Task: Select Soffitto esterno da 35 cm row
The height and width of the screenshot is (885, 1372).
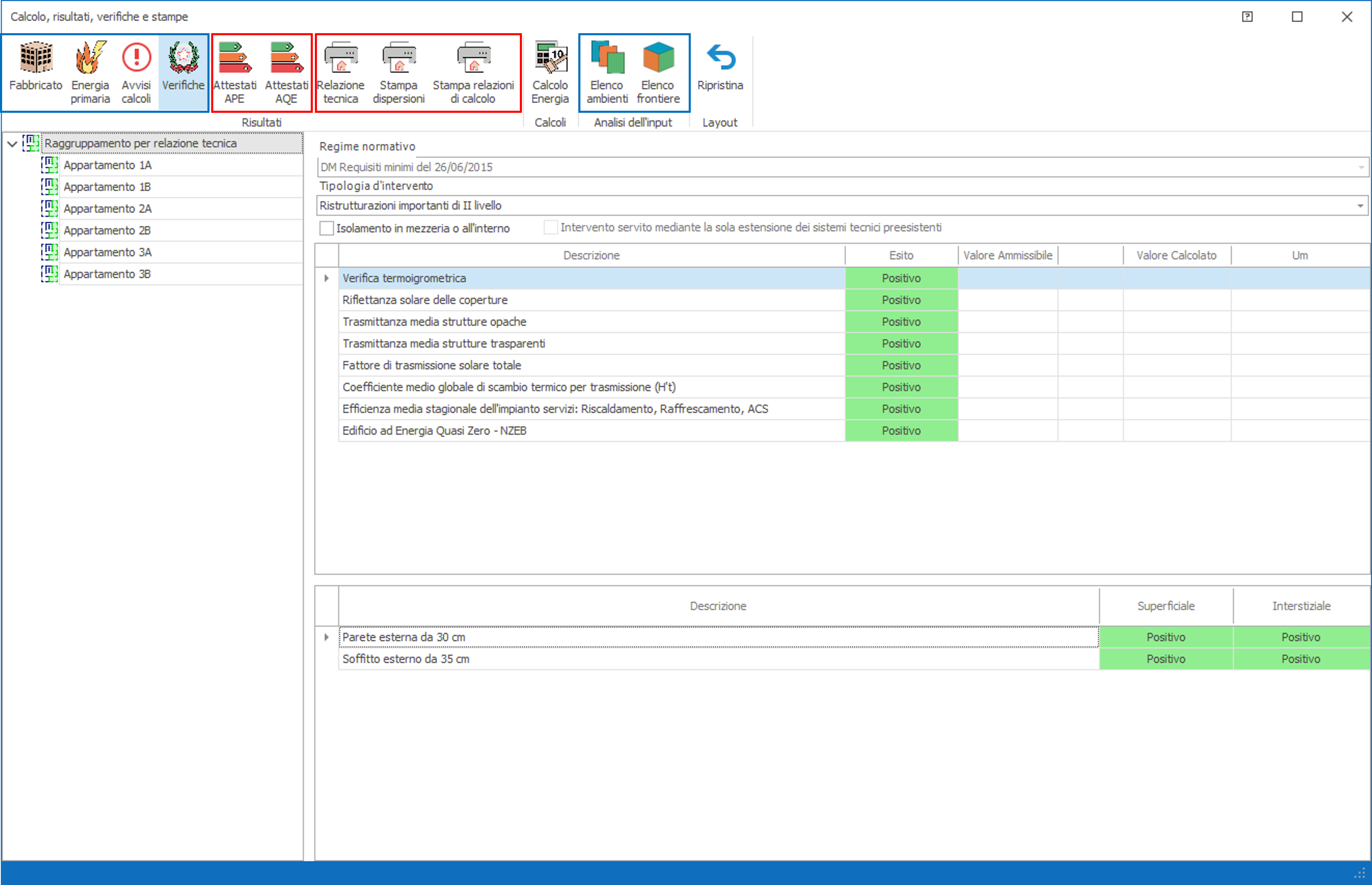Action: [x=406, y=659]
